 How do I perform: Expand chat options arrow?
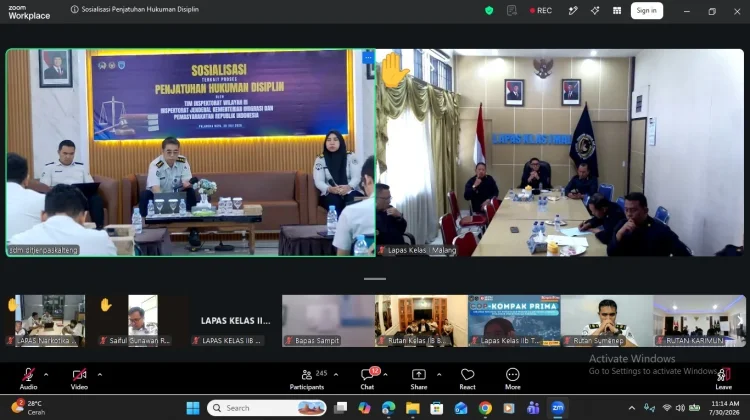click(x=386, y=375)
